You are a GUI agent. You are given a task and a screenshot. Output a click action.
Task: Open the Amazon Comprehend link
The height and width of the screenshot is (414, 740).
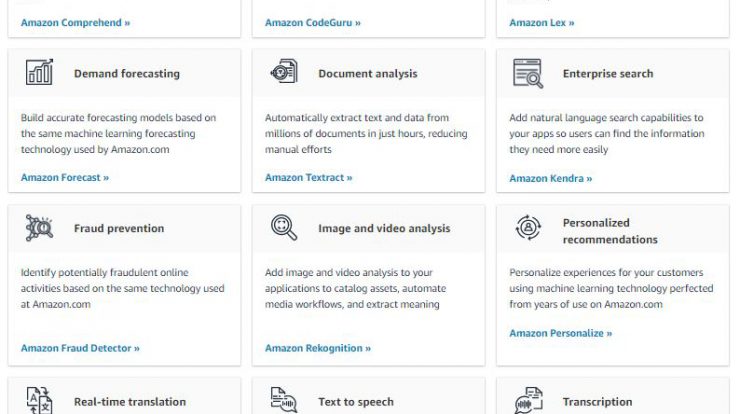[75, 22]
